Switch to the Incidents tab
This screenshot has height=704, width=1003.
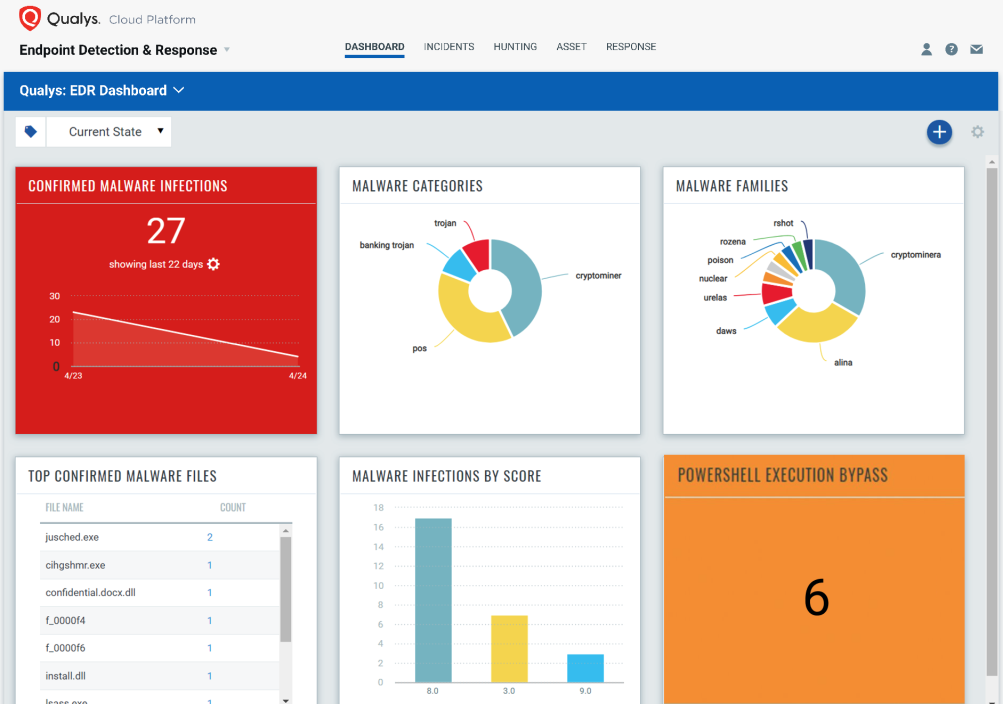click(x=449, y=47)
